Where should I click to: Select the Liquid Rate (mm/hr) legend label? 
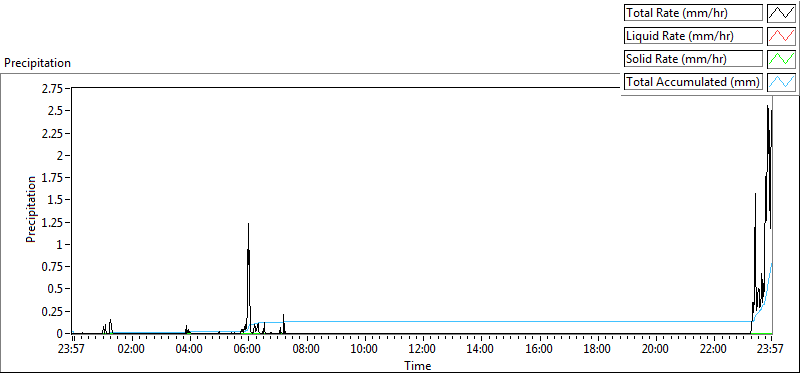coord(693,36)
